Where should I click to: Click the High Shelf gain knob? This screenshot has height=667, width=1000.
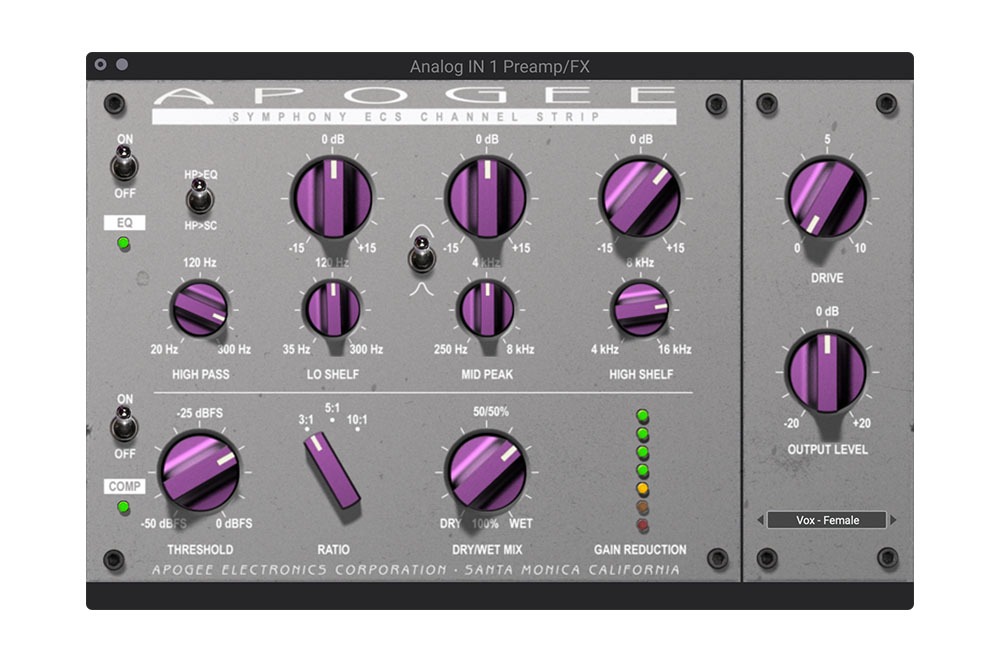(640, 198)
